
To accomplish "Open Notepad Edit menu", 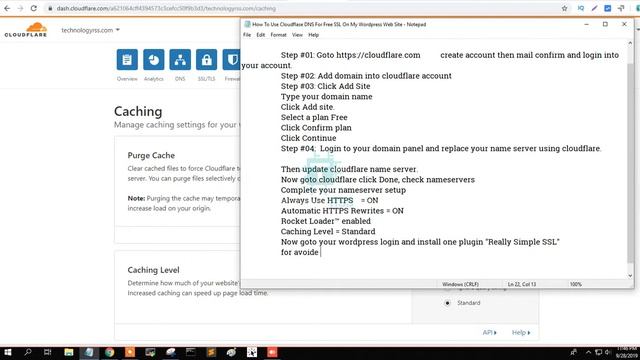I will tap(260, 35).
